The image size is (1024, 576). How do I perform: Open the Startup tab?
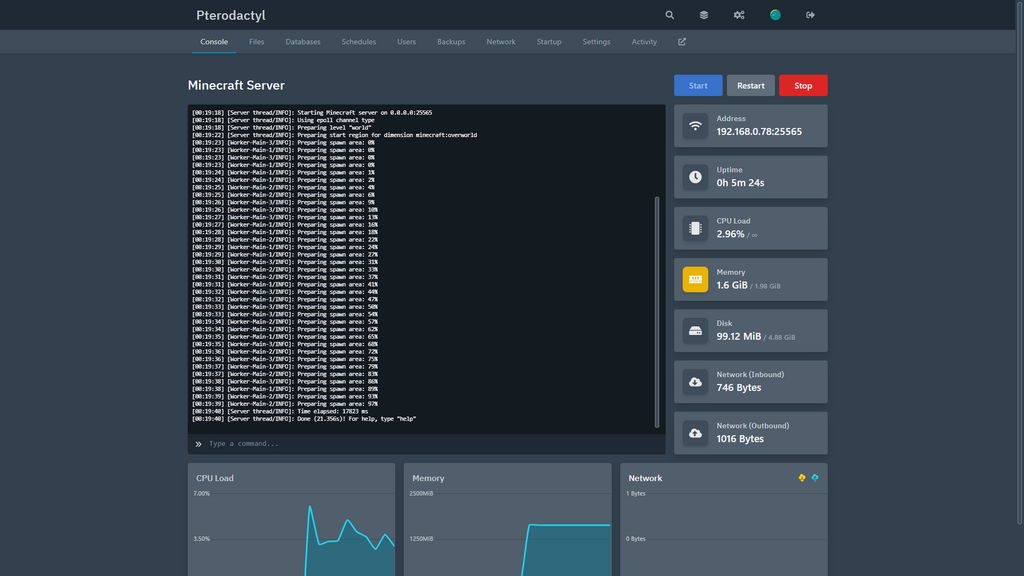[549, 42]
